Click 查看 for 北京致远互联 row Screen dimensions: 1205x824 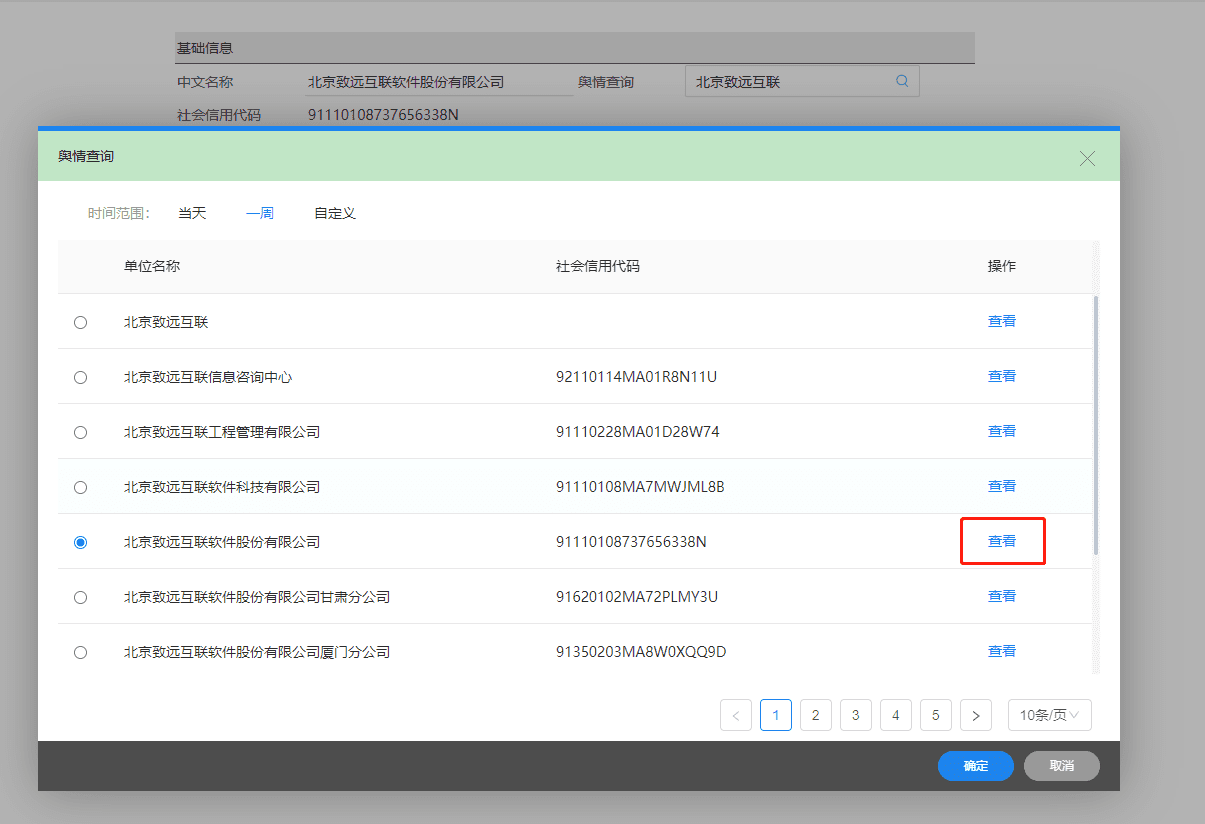point(1002,321)
